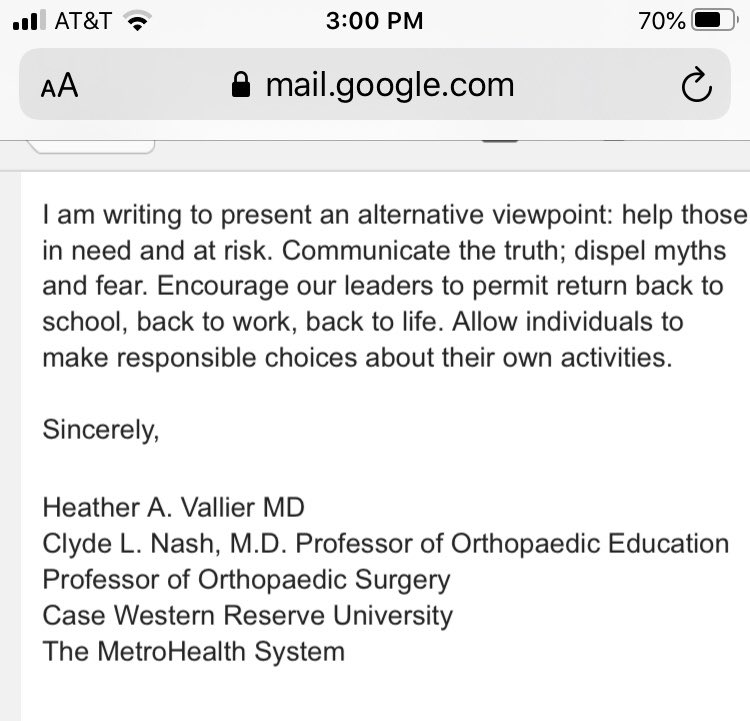Open the AA text size menu

59,86
